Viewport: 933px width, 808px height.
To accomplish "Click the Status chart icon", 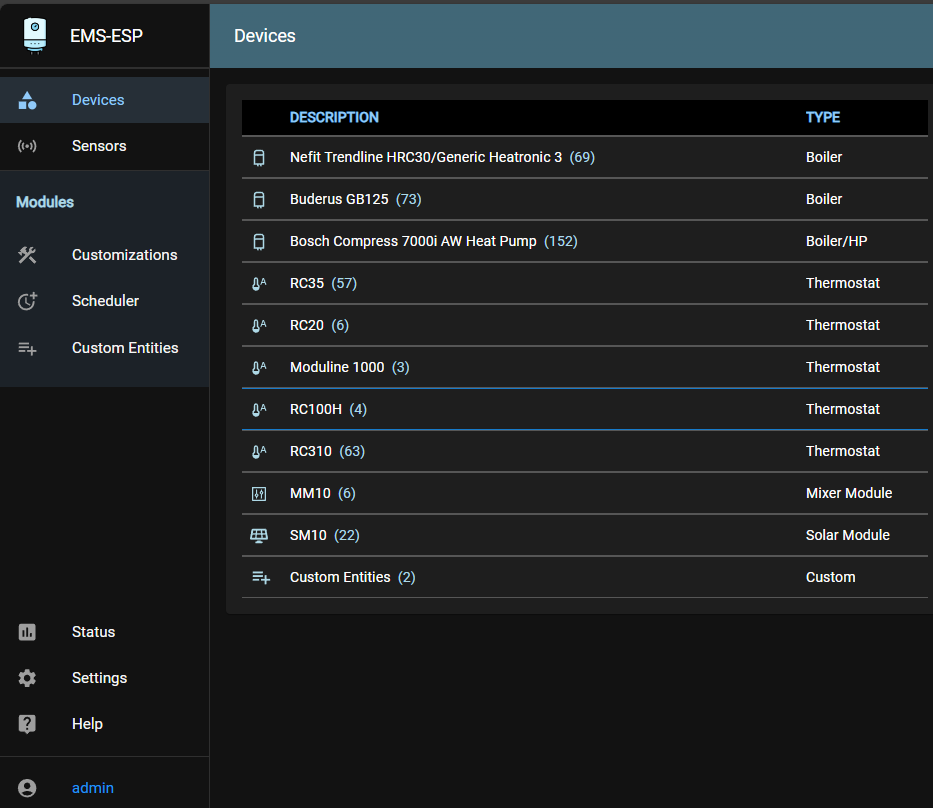I will click(27, 632).
